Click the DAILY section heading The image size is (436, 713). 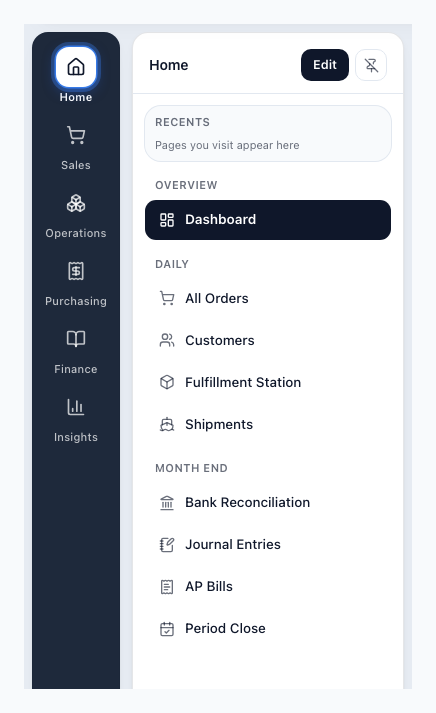(x=172, y=264)
